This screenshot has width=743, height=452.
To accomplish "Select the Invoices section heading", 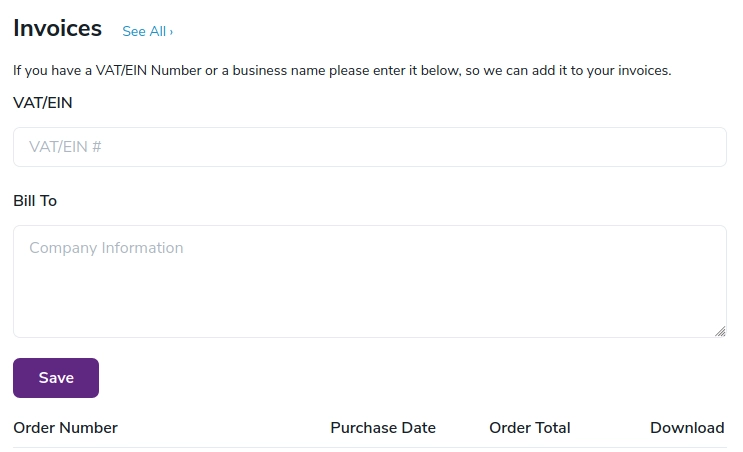I will point(57,29).
